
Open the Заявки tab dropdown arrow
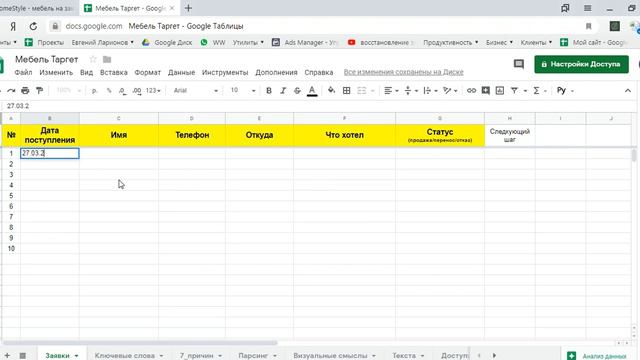76,356
